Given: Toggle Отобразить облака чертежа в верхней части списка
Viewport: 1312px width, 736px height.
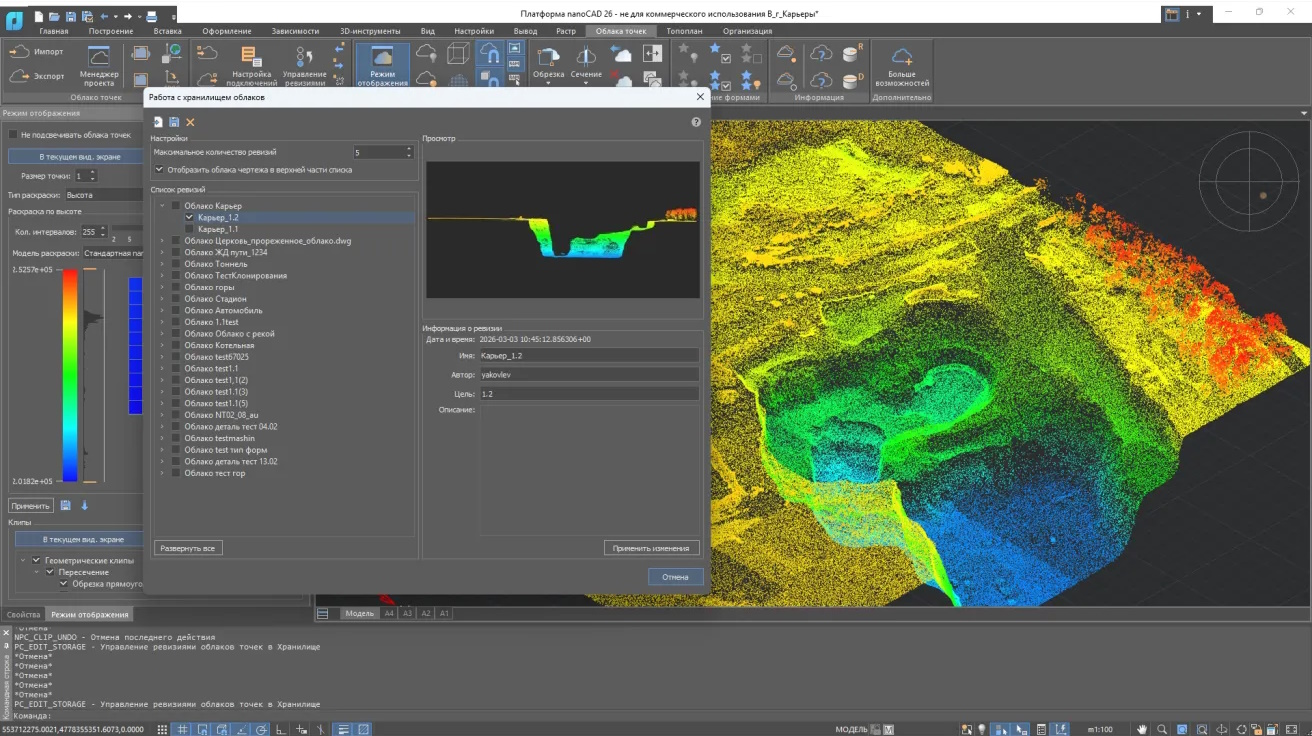Looking at the screenshot, I should click(x=159, y=170).
